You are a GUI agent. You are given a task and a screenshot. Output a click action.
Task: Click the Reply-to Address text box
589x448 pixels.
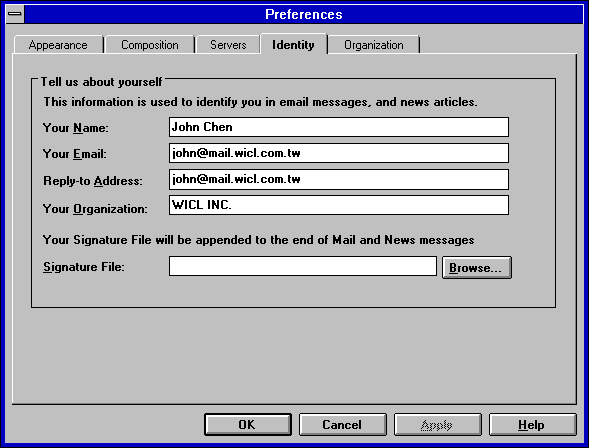[339, 180]
